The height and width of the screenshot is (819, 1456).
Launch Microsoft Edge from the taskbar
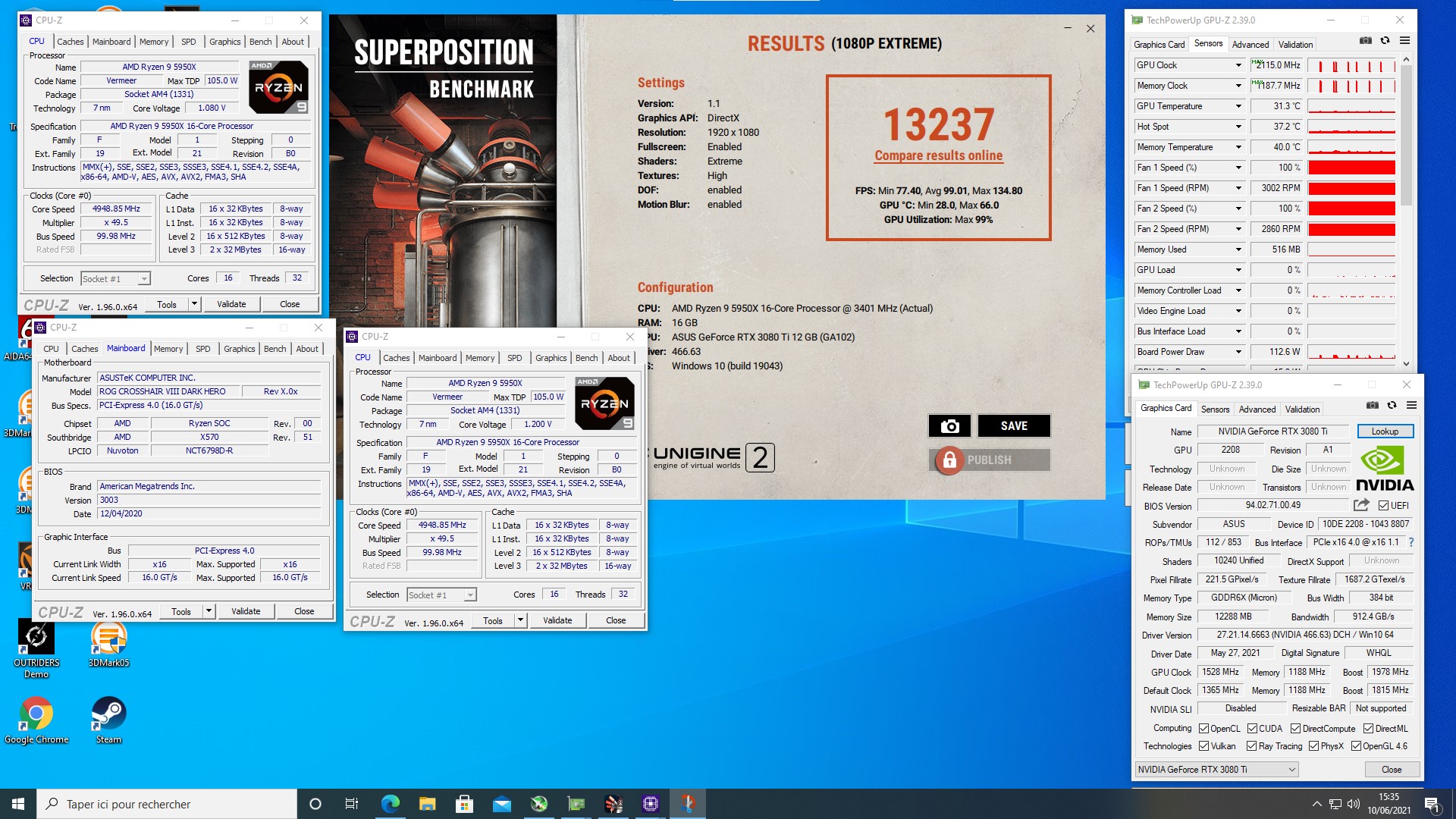(x=390, y=804)
